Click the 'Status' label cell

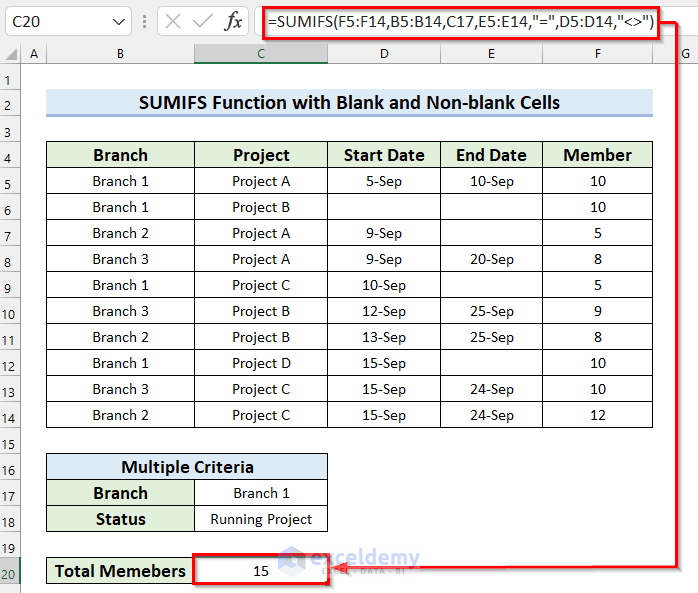point(120,519)
